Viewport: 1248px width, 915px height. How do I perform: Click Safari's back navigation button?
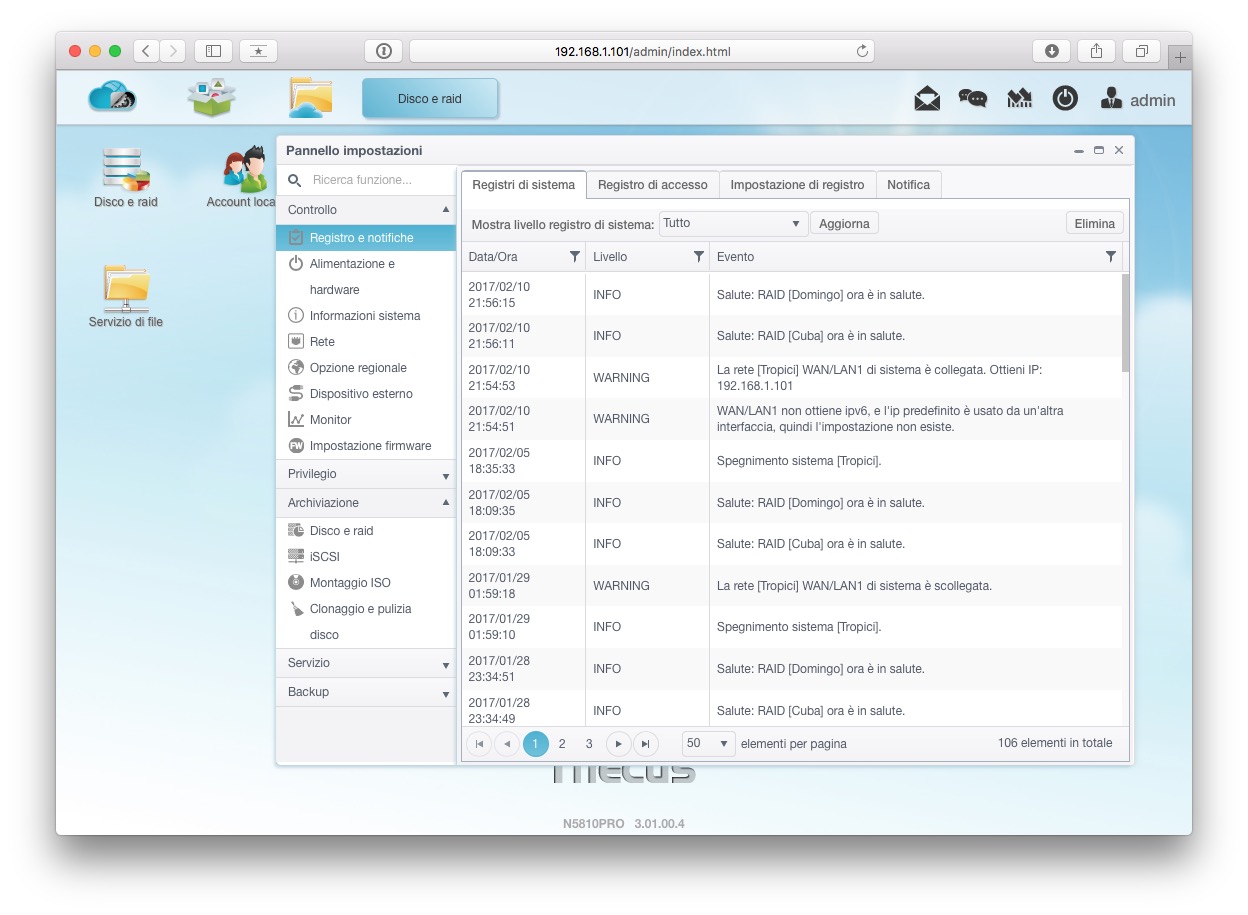(x=146, y=51)
